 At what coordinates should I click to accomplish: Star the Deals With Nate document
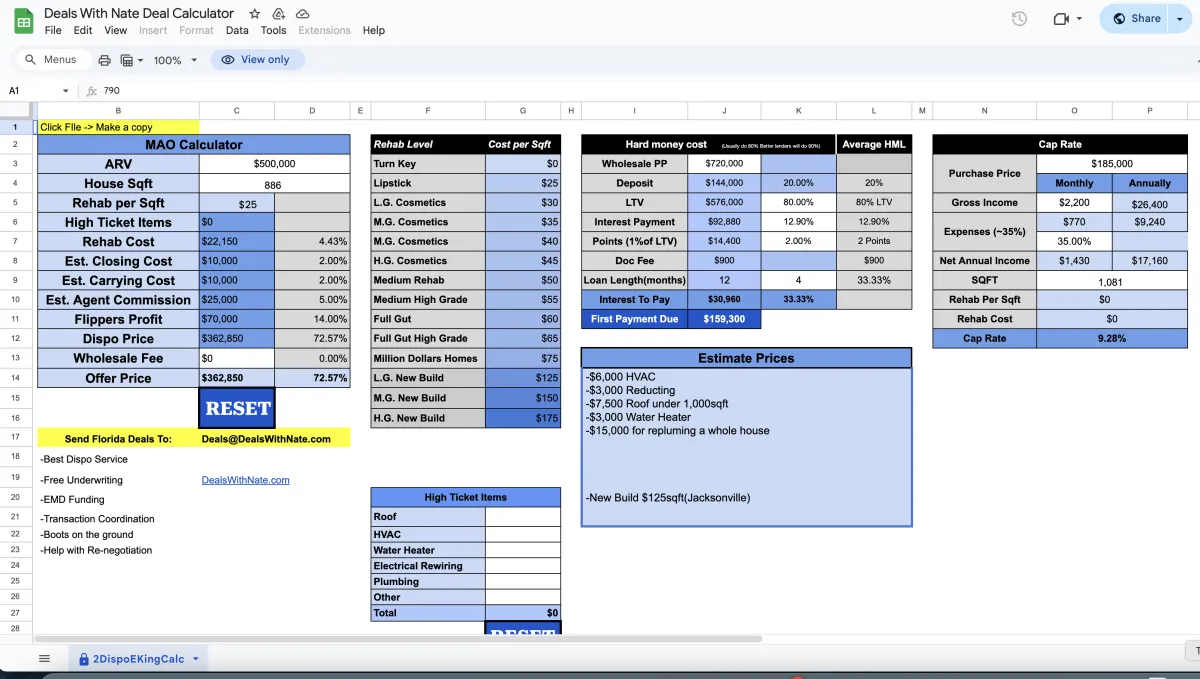[254, 14]
